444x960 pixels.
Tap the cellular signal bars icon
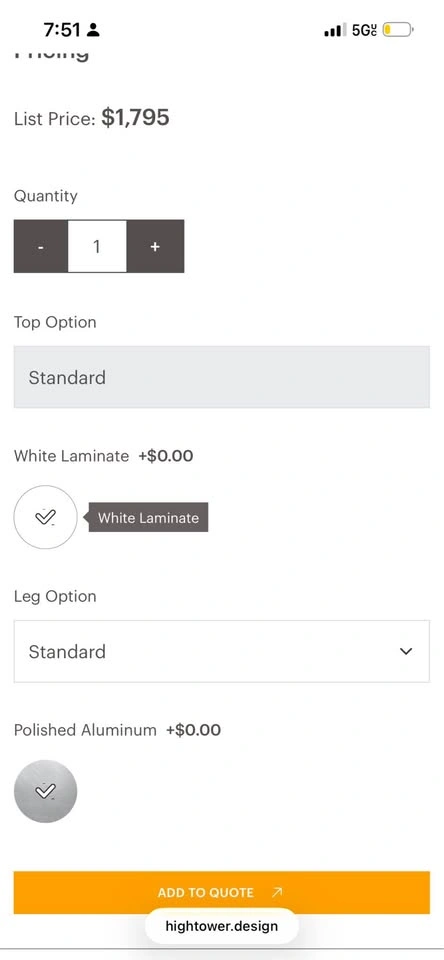tap(336, 29)
